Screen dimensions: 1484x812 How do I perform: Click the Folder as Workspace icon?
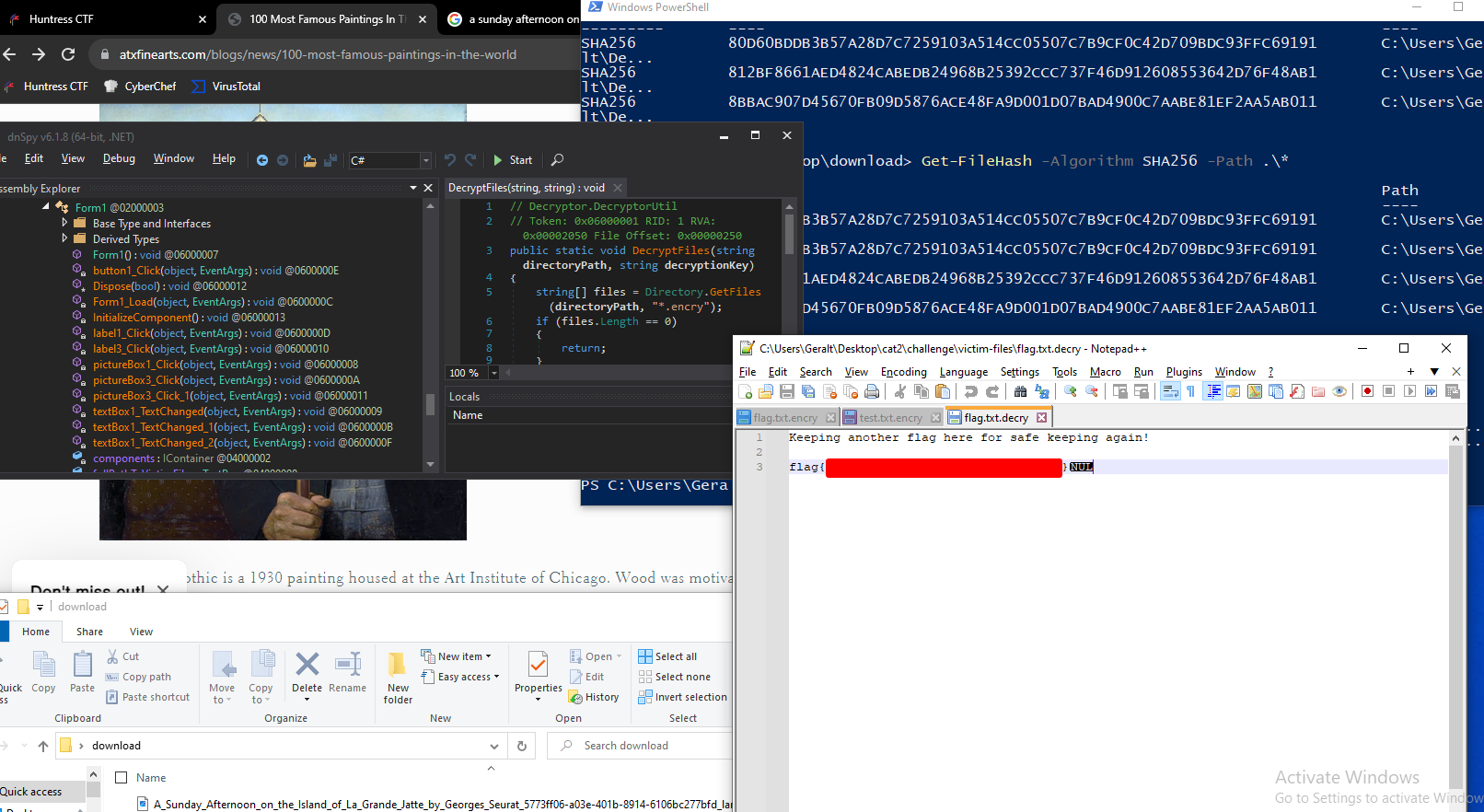coord(1318,391)
